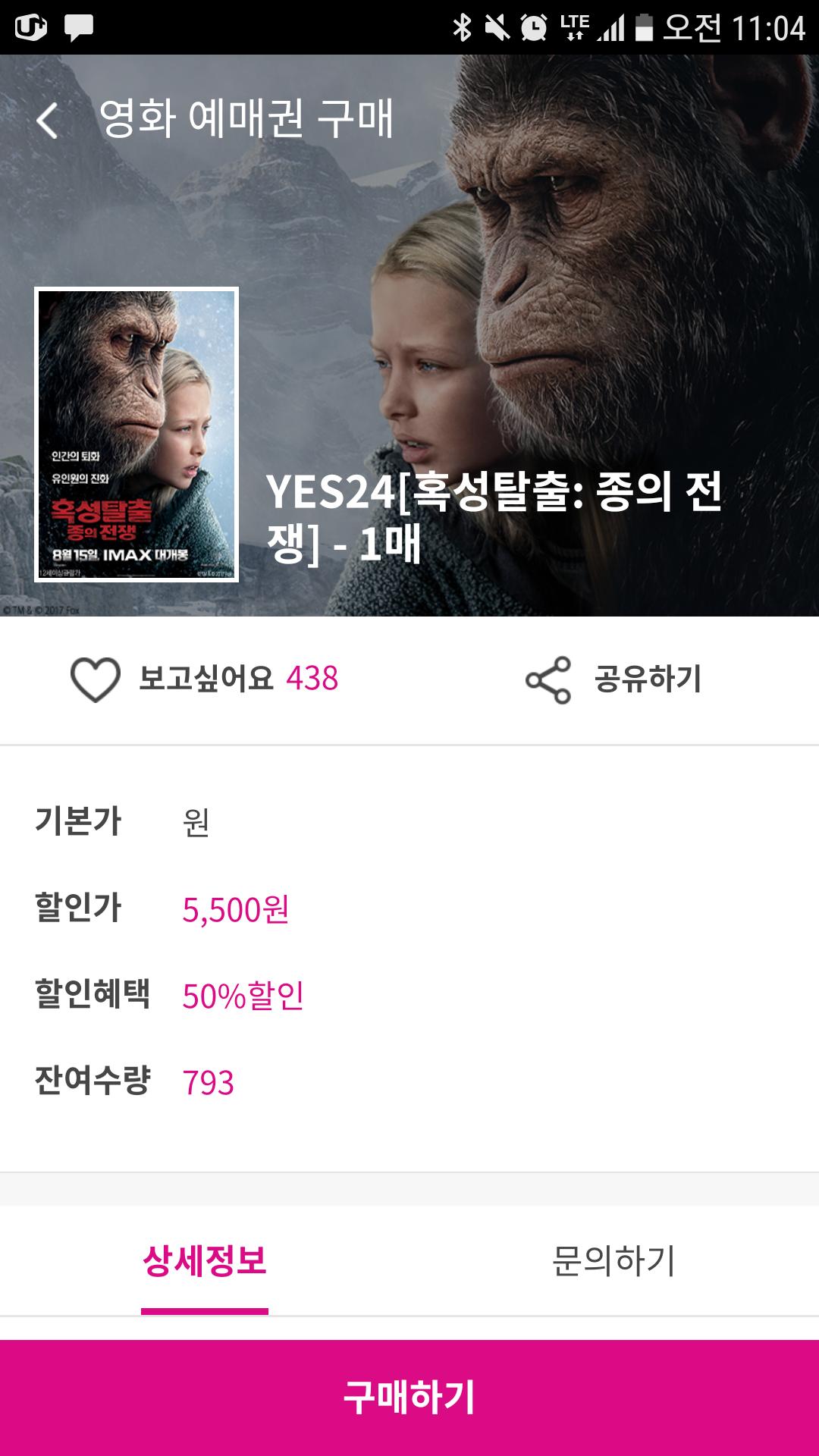The width and height of the screenshot is (819, 1456).
Task: Tap the 구매하기 purchase button
Action: (409, 1398)
